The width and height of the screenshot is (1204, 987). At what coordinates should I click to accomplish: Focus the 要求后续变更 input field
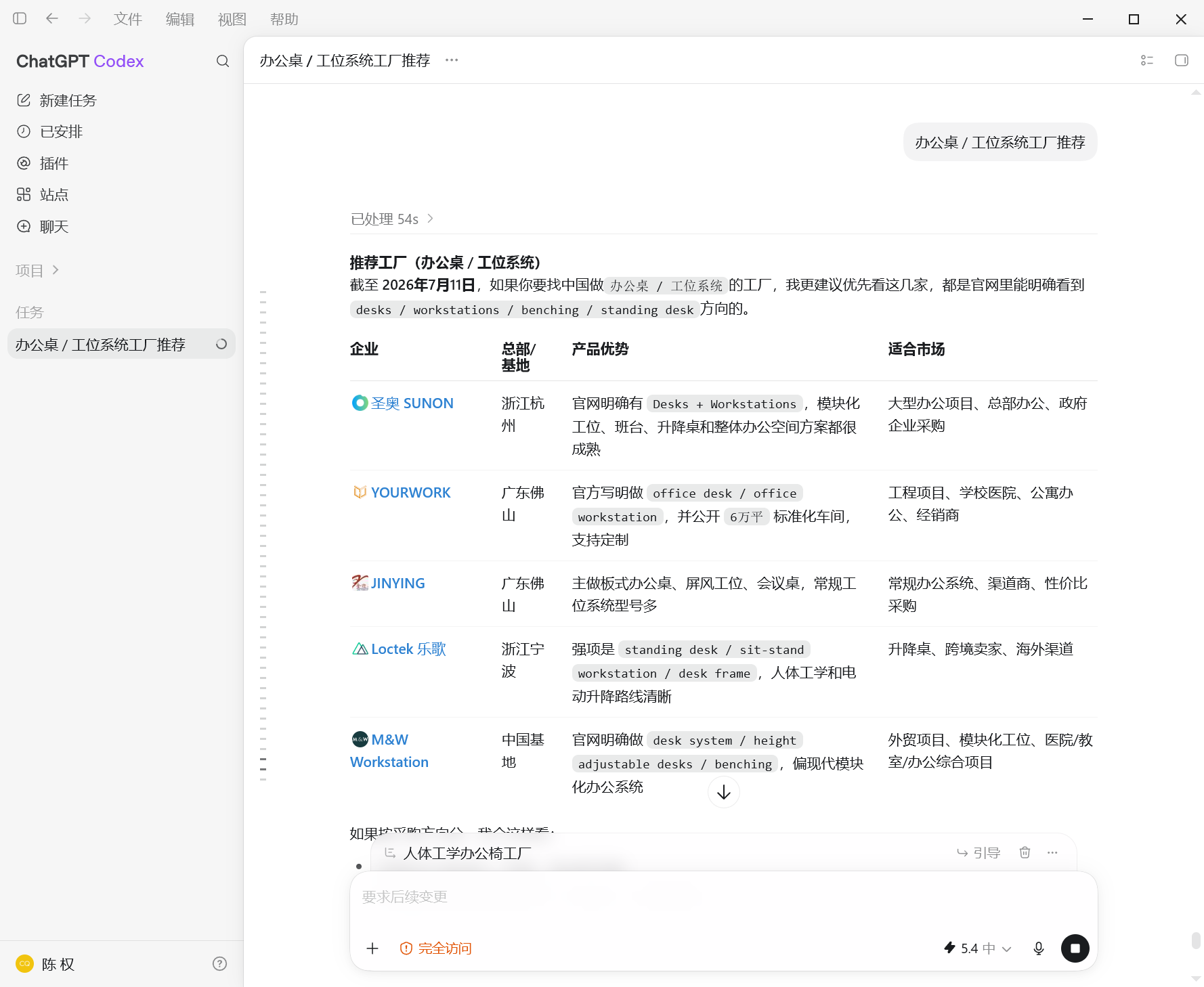(x=723, y=897)
